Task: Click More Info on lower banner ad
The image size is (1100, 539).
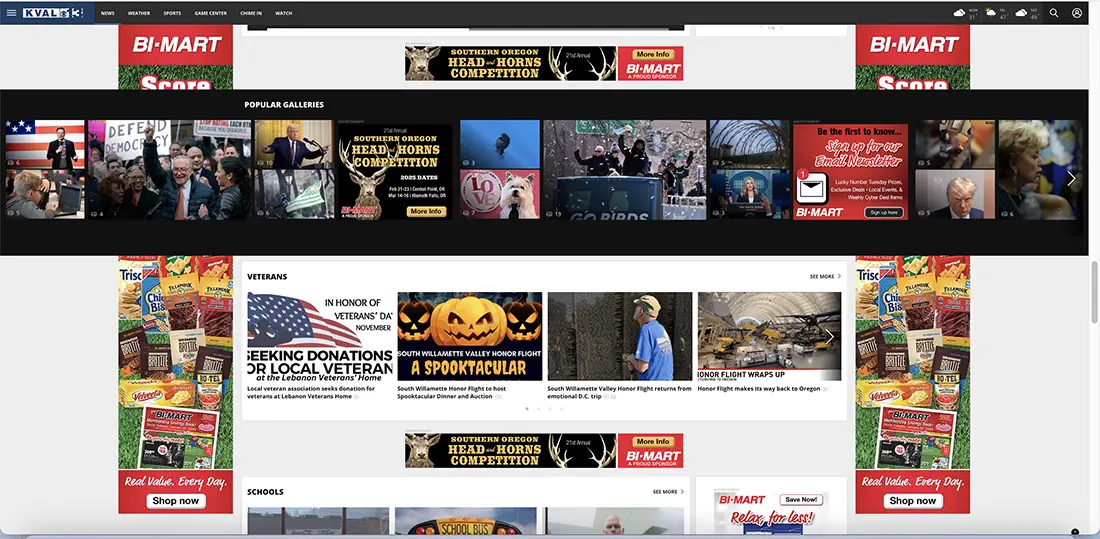Action: [653, 441]
